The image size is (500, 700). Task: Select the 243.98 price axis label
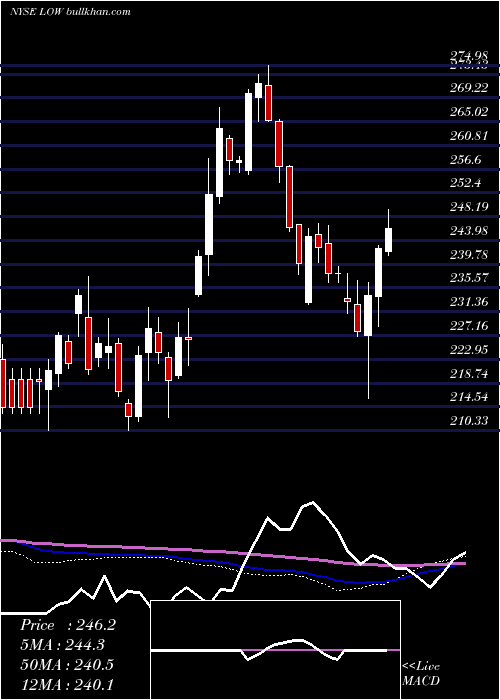[x=469, y=230]
